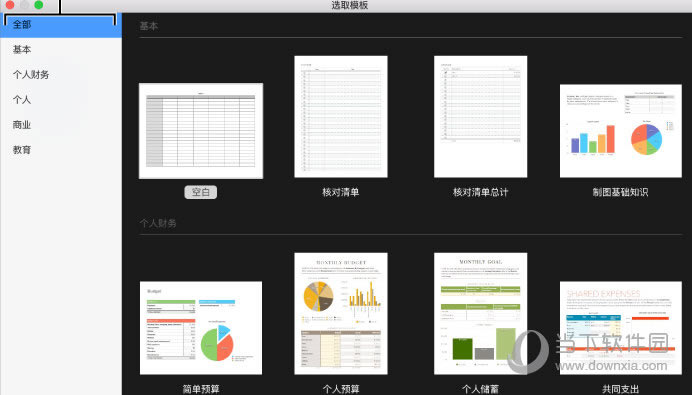
Task: Select the 全部 category in sidebar
Action: click(61, 25)
